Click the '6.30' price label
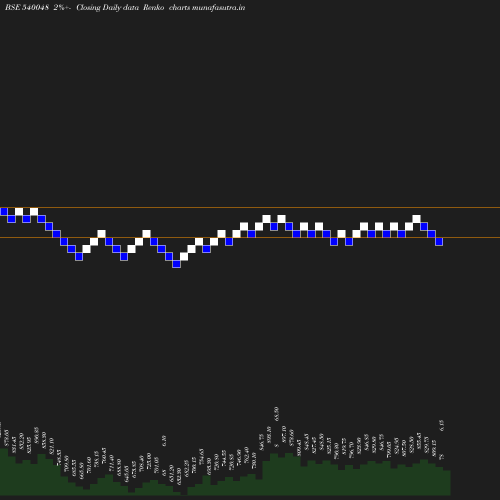Viewport: 500px width, 500px height. (164, 441)
